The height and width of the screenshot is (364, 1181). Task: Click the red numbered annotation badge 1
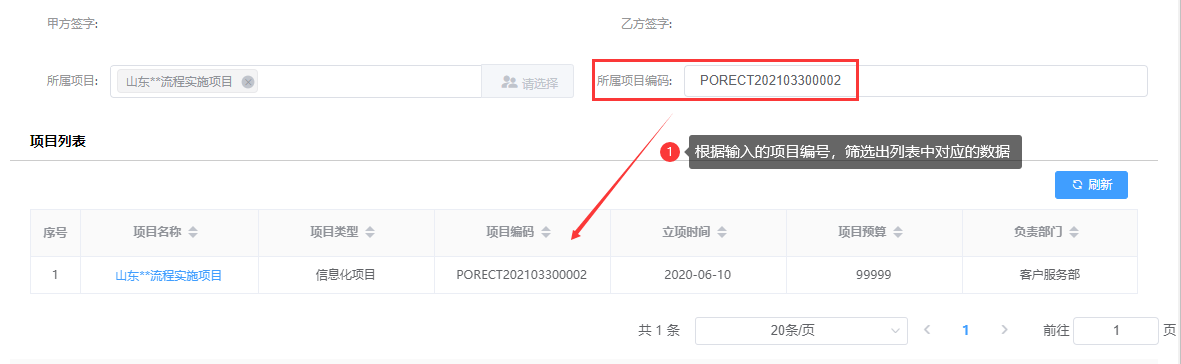[670, 151]
